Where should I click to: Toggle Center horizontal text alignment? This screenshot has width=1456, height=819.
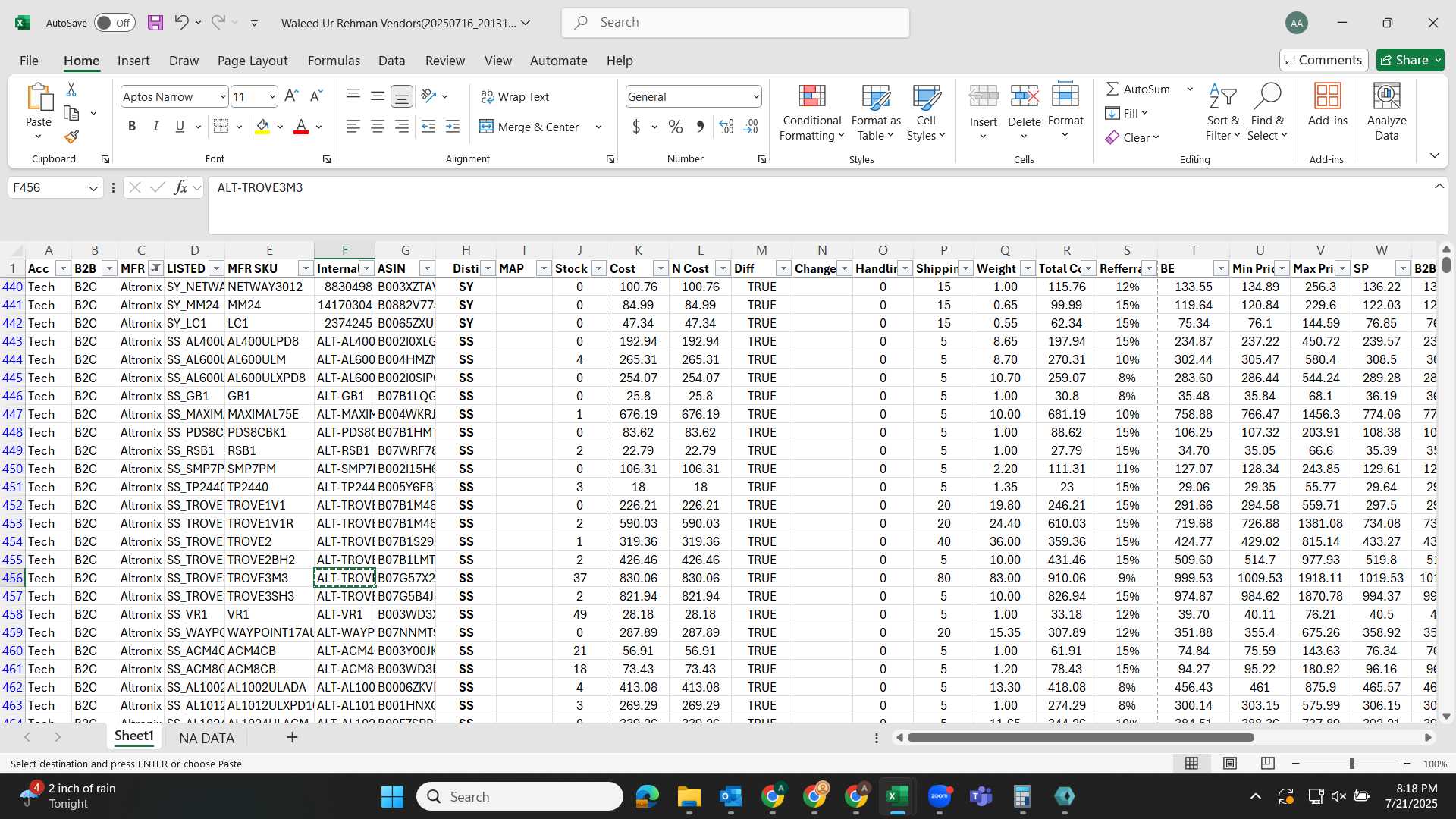378,127
